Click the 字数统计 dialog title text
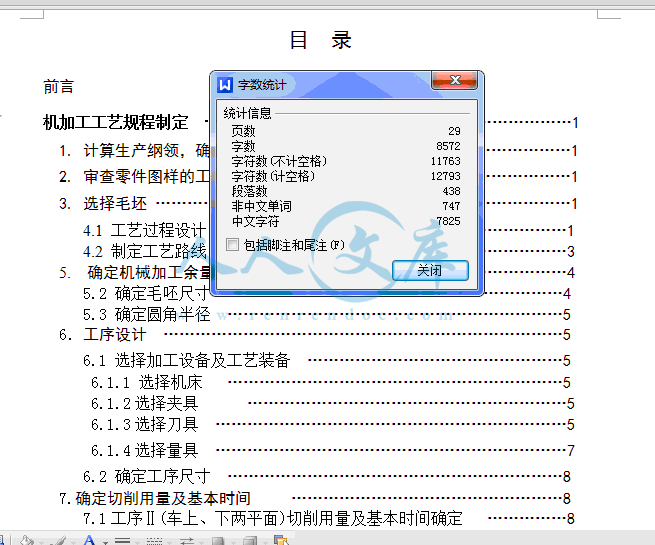655x545 pixels. coord(262,85)
